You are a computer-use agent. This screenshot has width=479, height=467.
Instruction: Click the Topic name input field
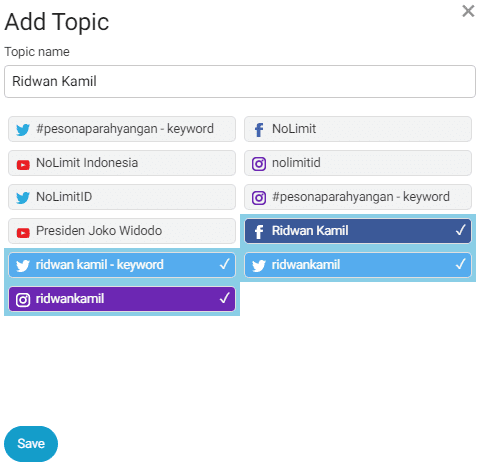coord(240,81)
